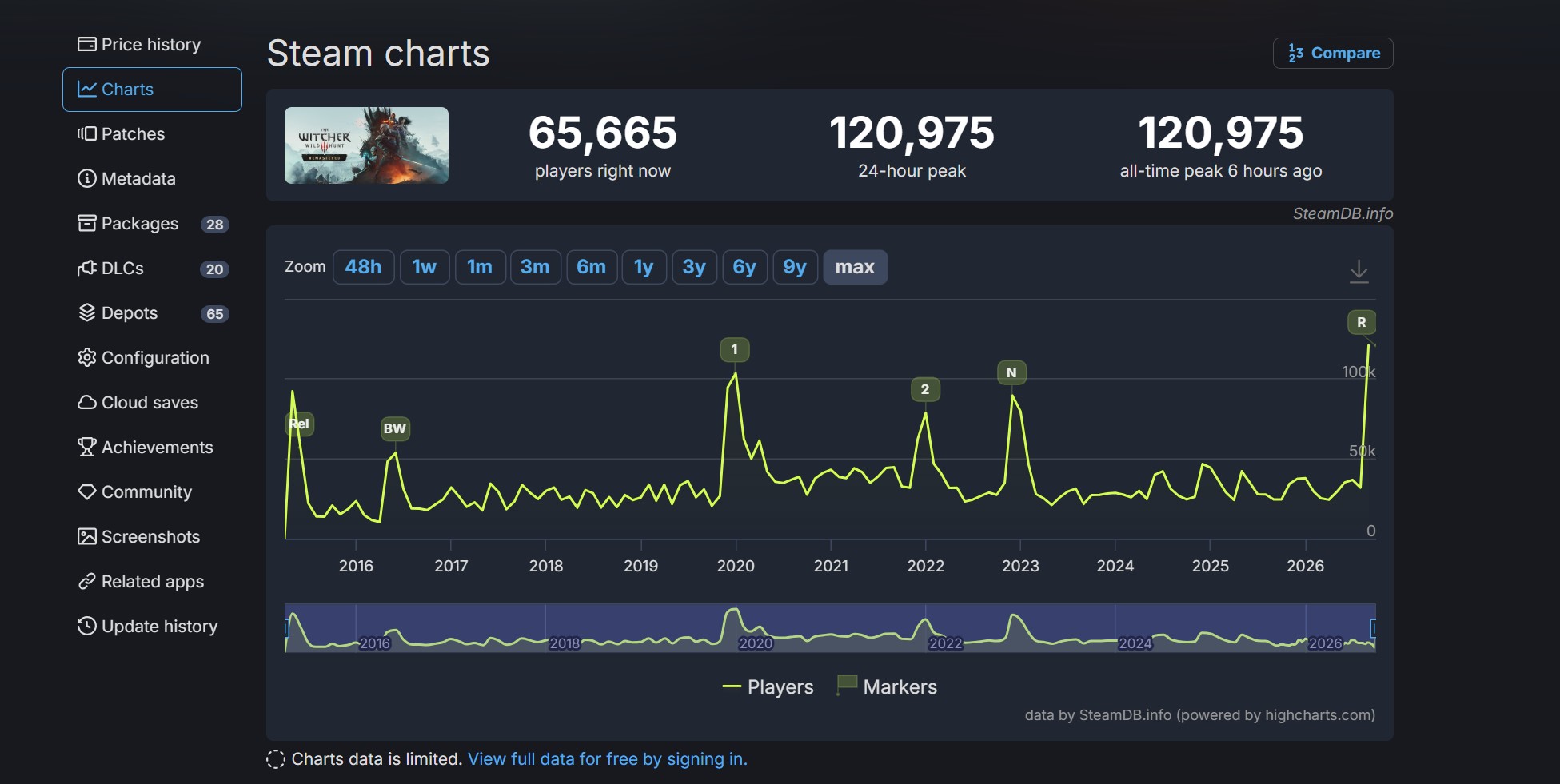Set chart zoom to 3y
The width and height of the screenshot is (1560, 784).
click(x=694, y=267)
